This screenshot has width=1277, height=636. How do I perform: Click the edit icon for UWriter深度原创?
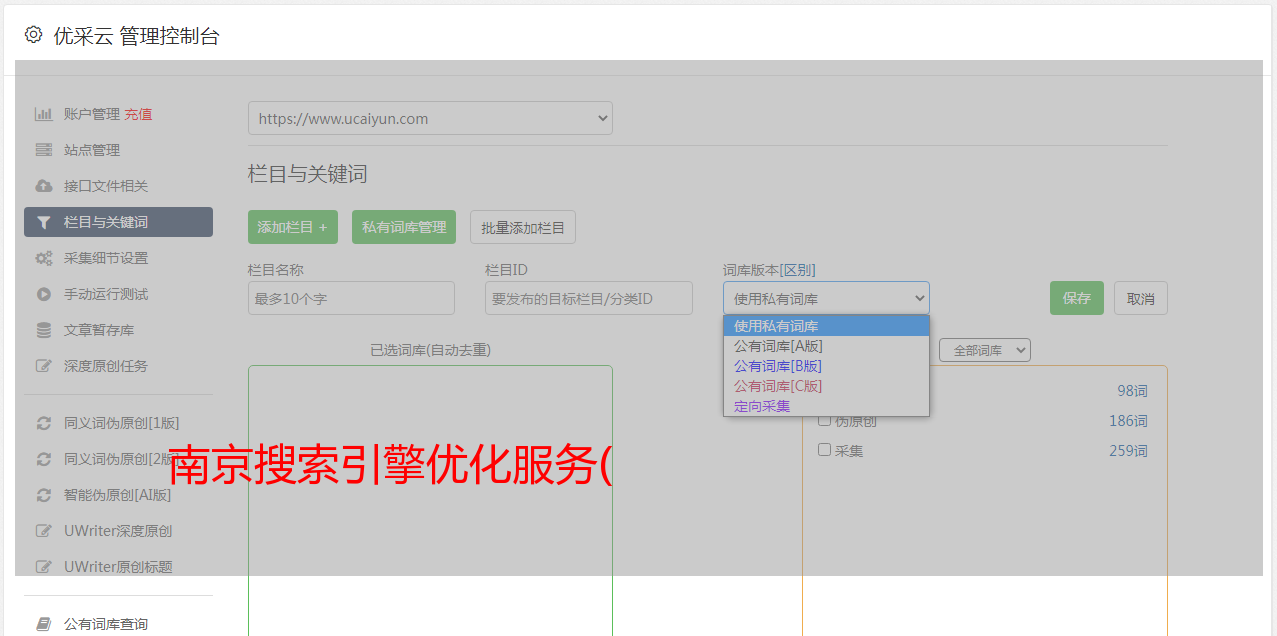(x=43, y=531)
